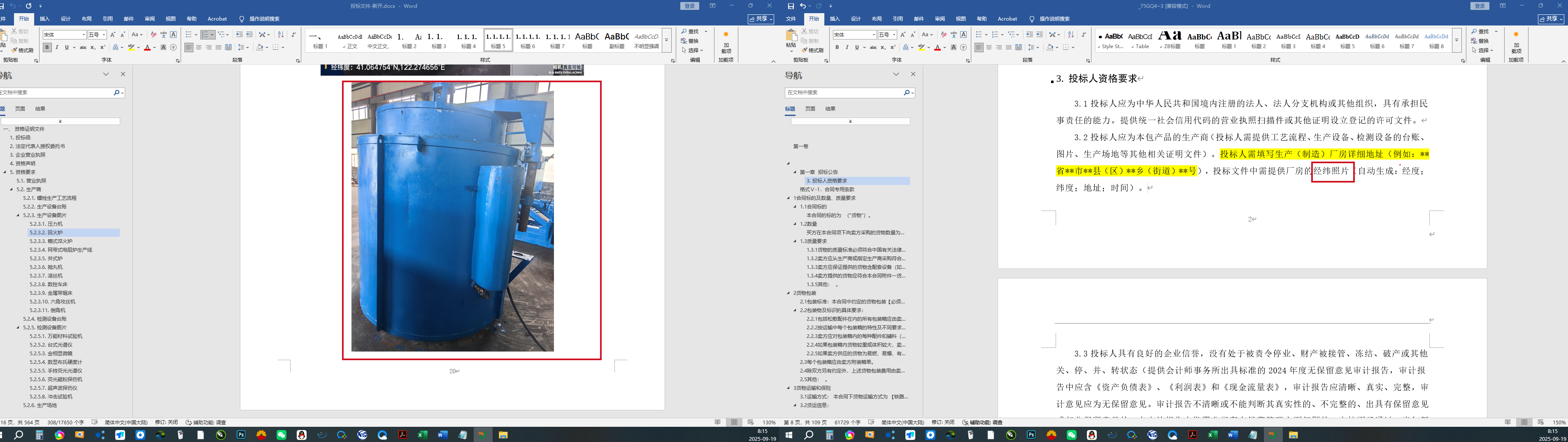Open line spacing options in the _75GQ4~3 window
1568x442 pixels.
1033,47
